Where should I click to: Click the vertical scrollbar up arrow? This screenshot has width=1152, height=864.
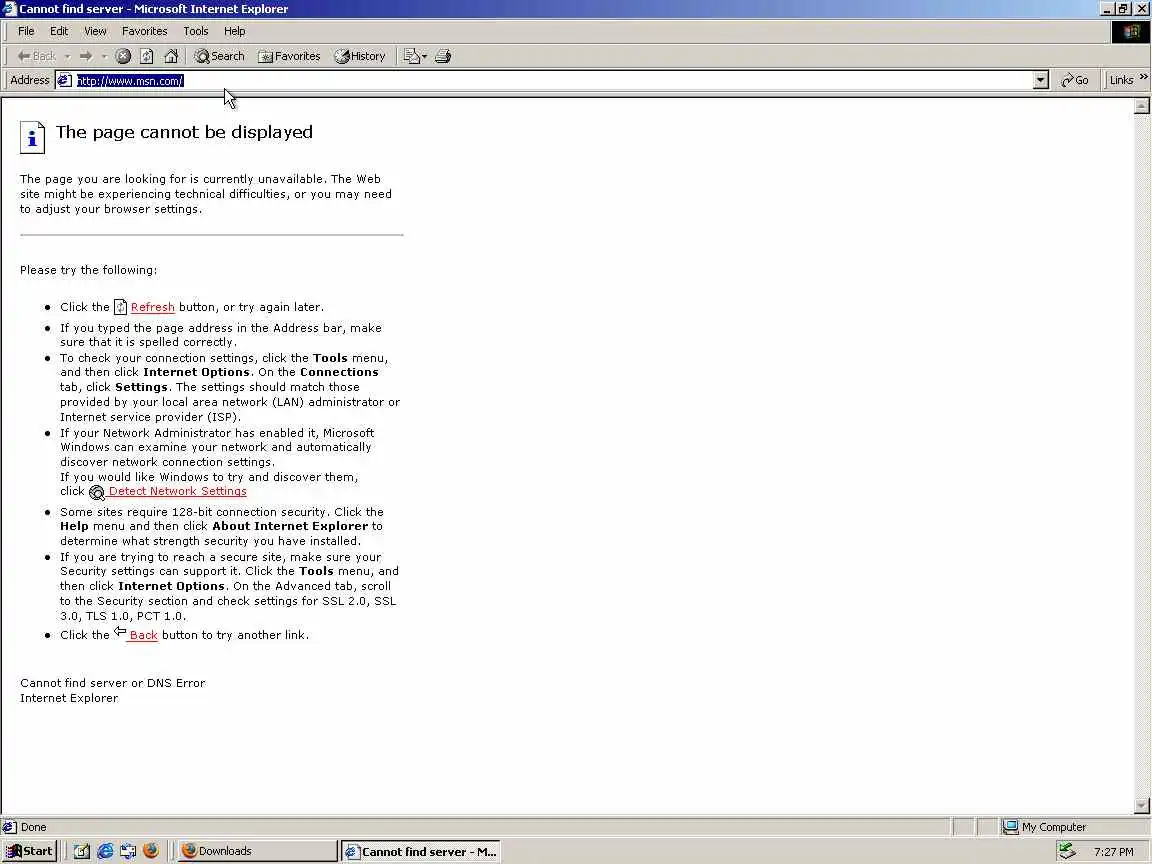pos(1141,107)
